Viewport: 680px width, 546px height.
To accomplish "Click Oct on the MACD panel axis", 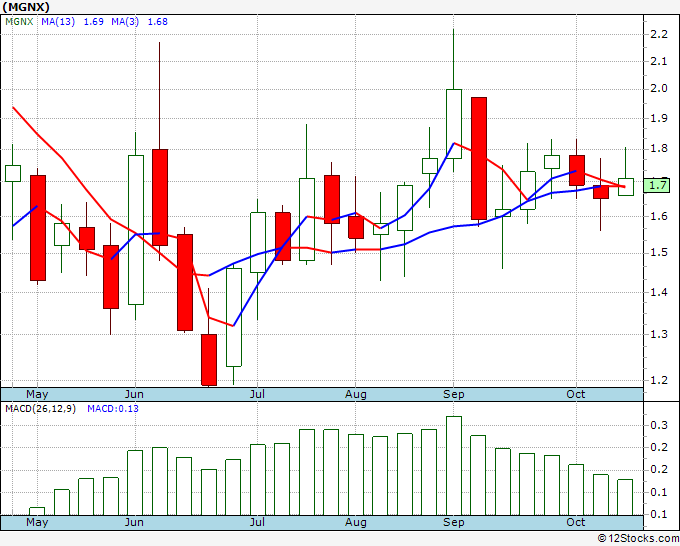I will point(576,522).
